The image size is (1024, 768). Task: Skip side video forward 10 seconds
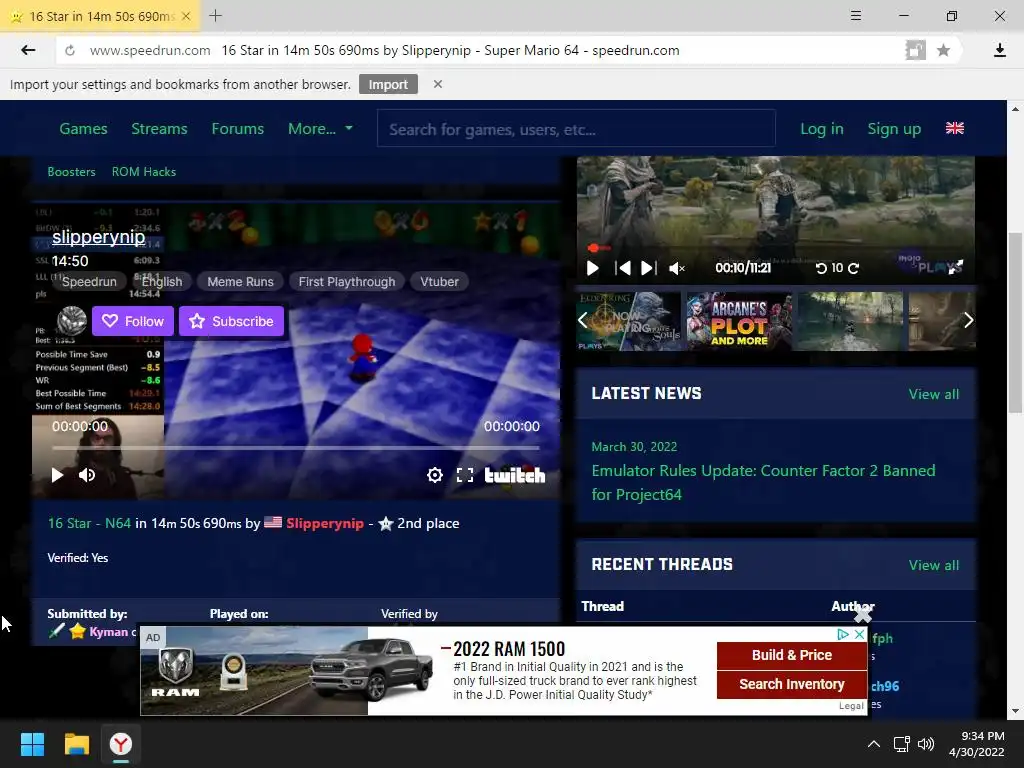coord(854,268)
